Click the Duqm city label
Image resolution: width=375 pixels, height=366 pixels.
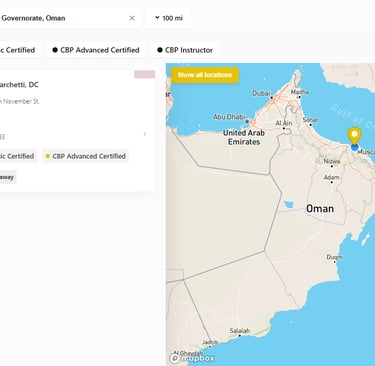(334, 257)
